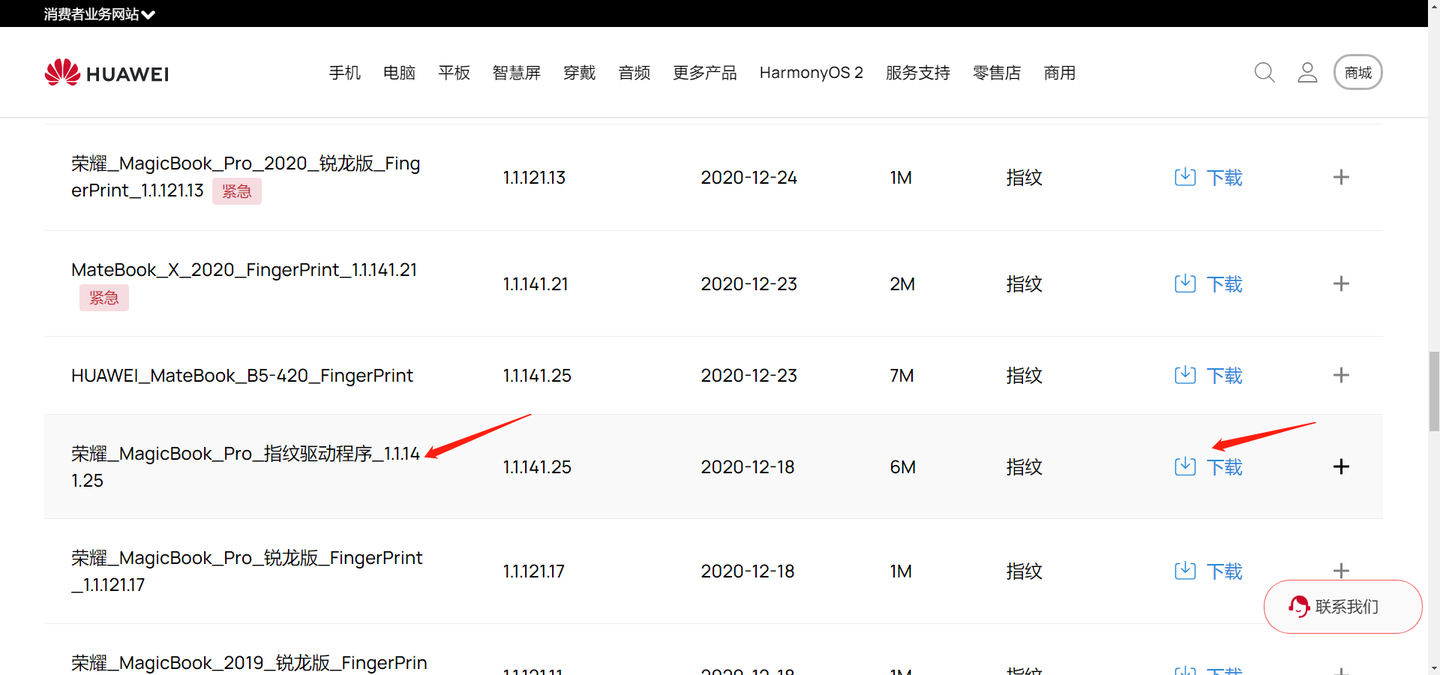This screenshot has width=1440, height=675.
Task: Click the headset icon in 联系我们
Action: [1299, 606]
